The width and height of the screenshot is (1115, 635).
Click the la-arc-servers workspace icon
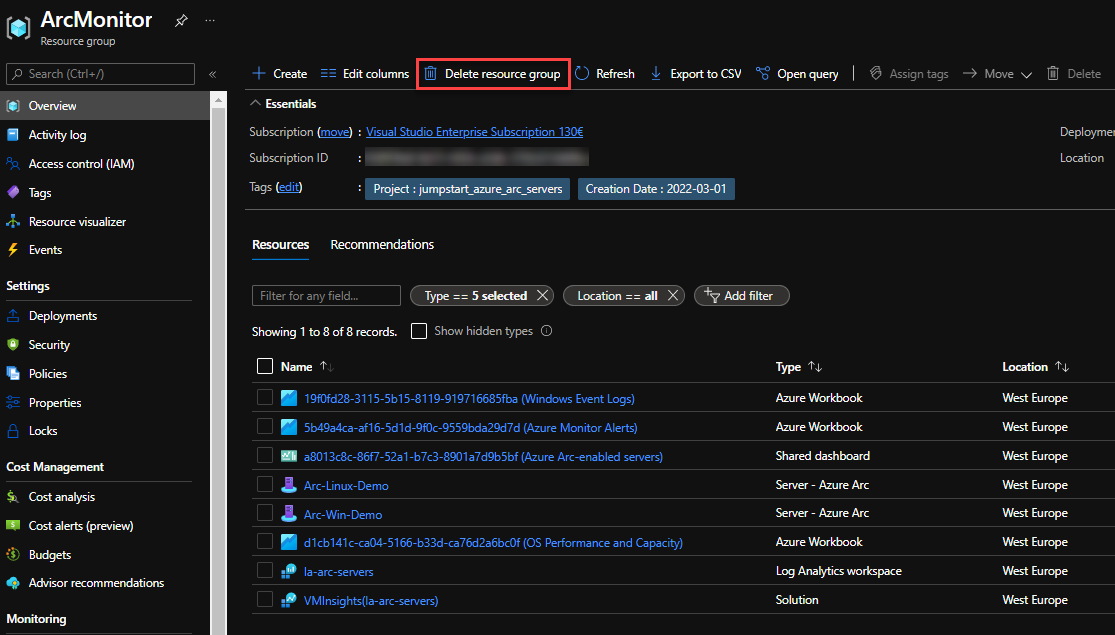click(x=289, y=571)
